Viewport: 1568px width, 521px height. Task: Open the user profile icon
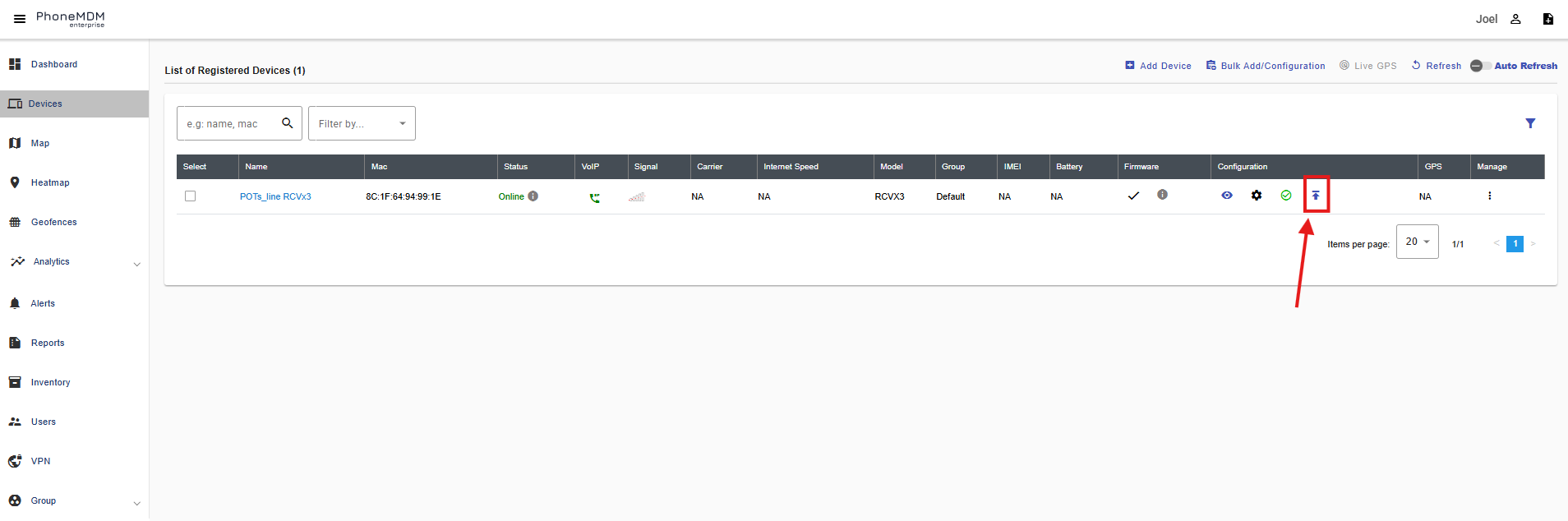pos(1515,19)
